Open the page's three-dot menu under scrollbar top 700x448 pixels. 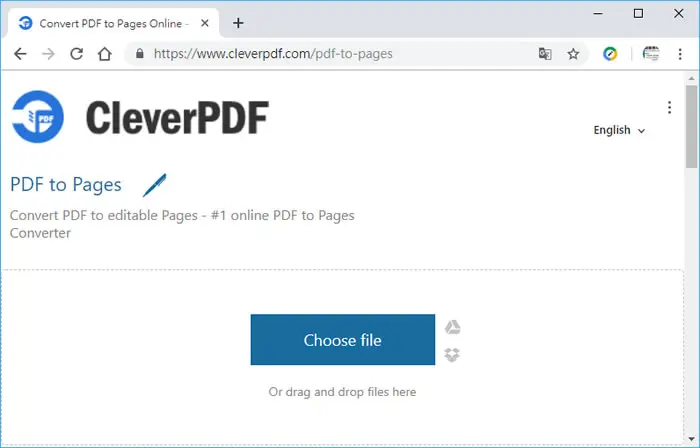[x=669, y=108]
